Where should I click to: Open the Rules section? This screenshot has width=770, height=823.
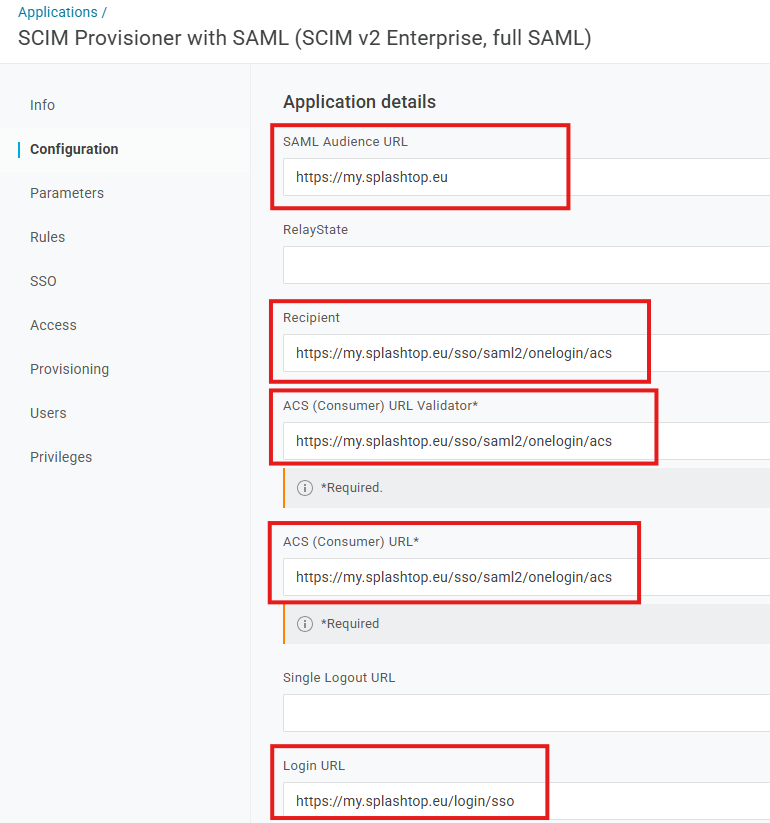(x=47, y=237)
